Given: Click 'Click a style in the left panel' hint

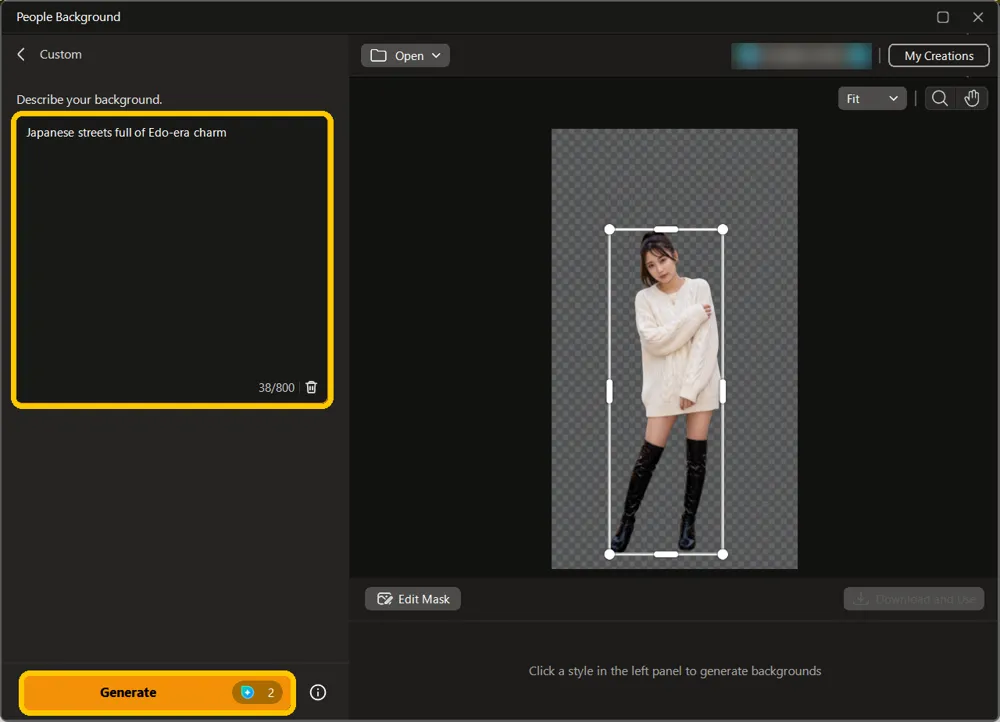Looking at the screenshot, I should [675, 671].
